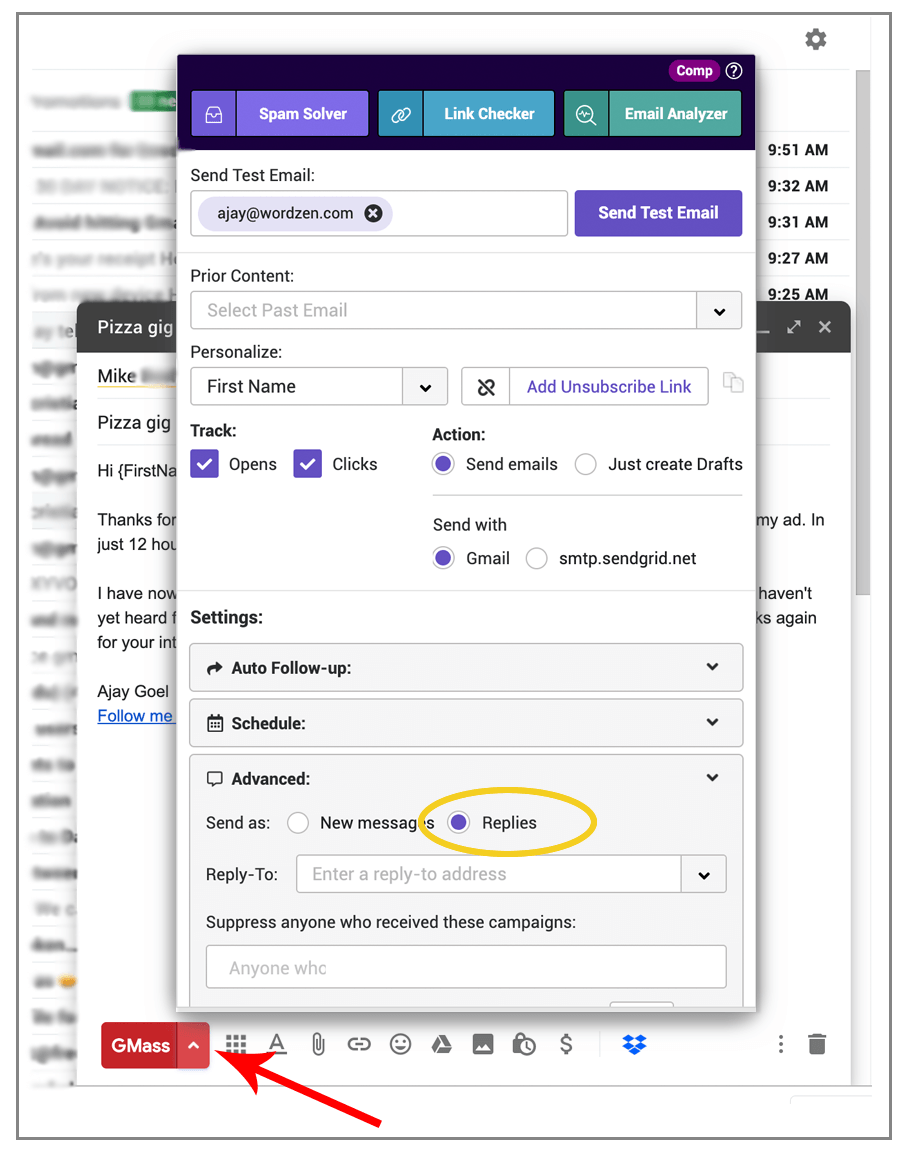
Task: Click the Send Test Email address field
Action: pyautogui.click(x=379, y=213)
